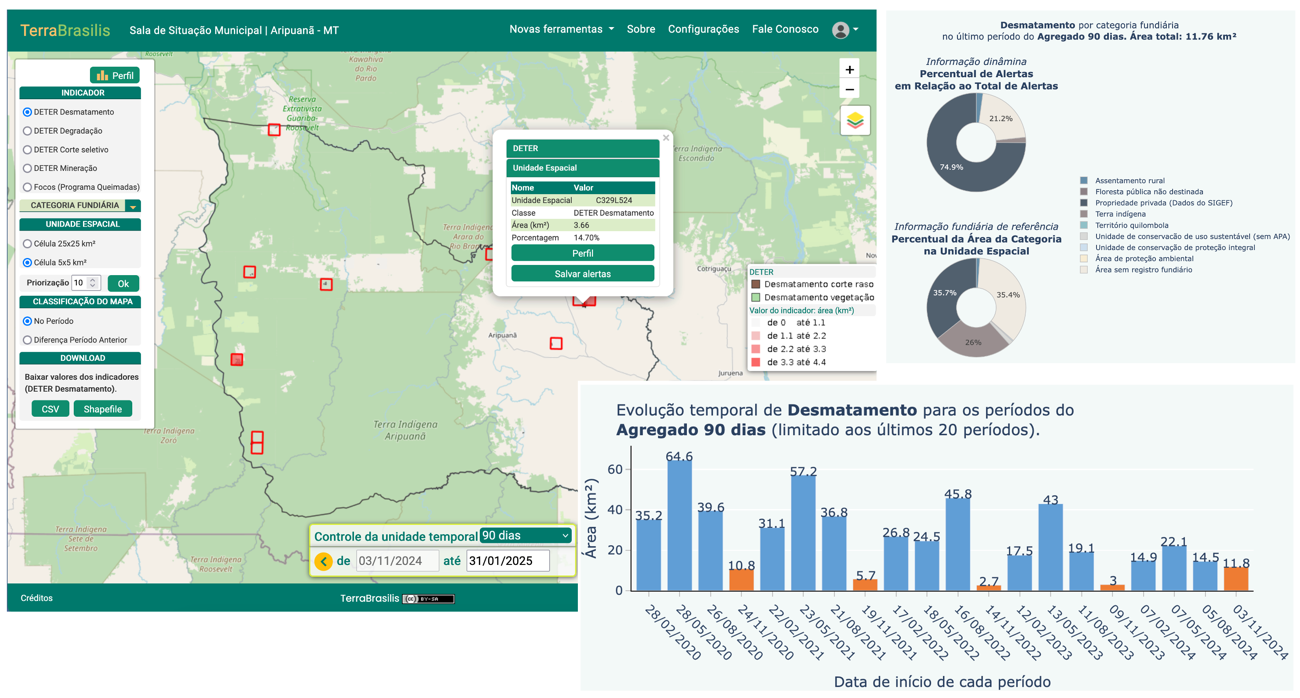Open the 90 dias temporal unit dropdown

(x=526, y=536)
